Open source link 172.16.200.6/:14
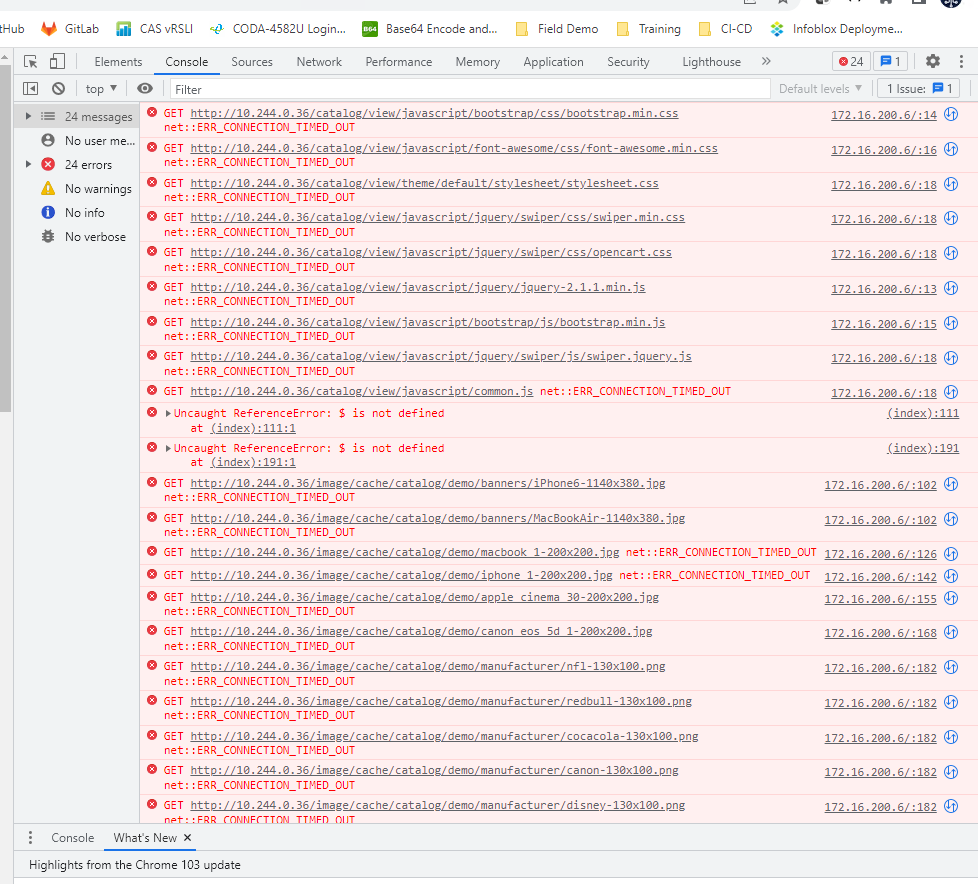The height and width of the screenshot is (884, 978). click(884, 115)
